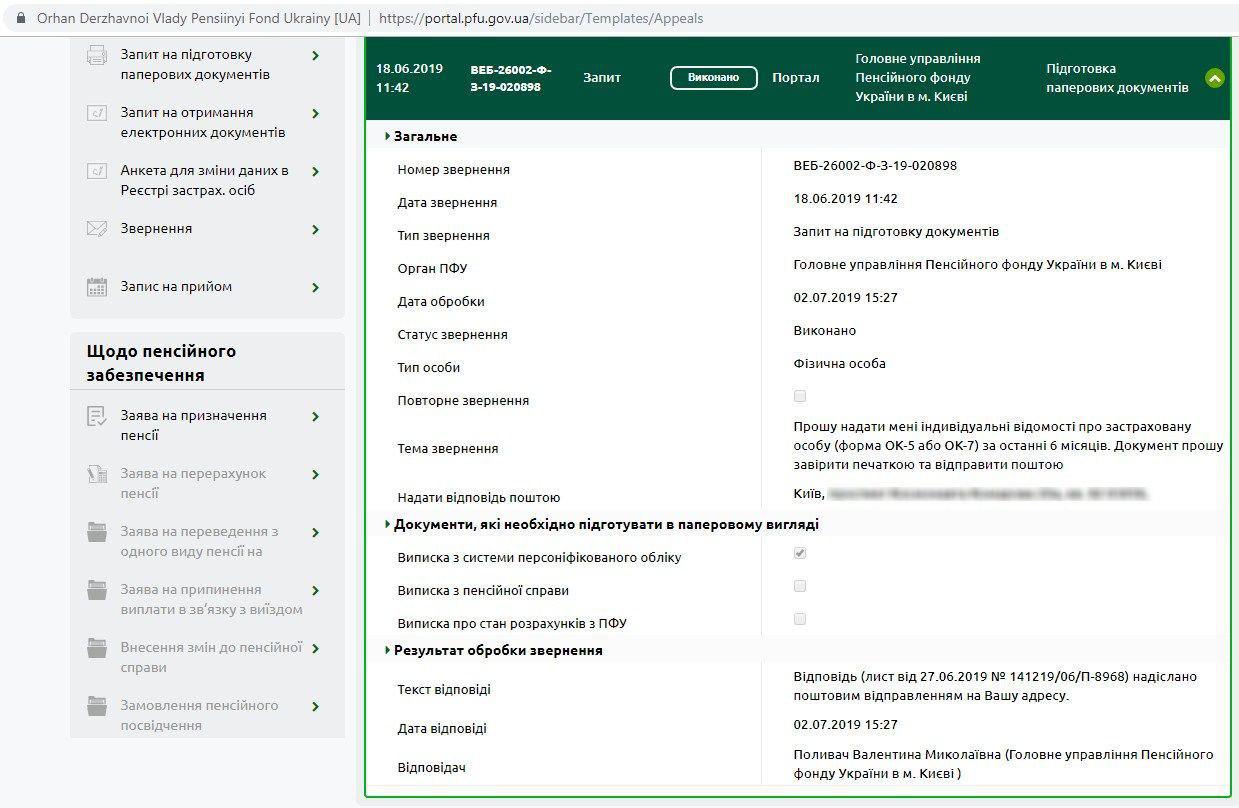1239x808 pixels.
Task: Click the Тема звернення request text
Action: 1008,446
